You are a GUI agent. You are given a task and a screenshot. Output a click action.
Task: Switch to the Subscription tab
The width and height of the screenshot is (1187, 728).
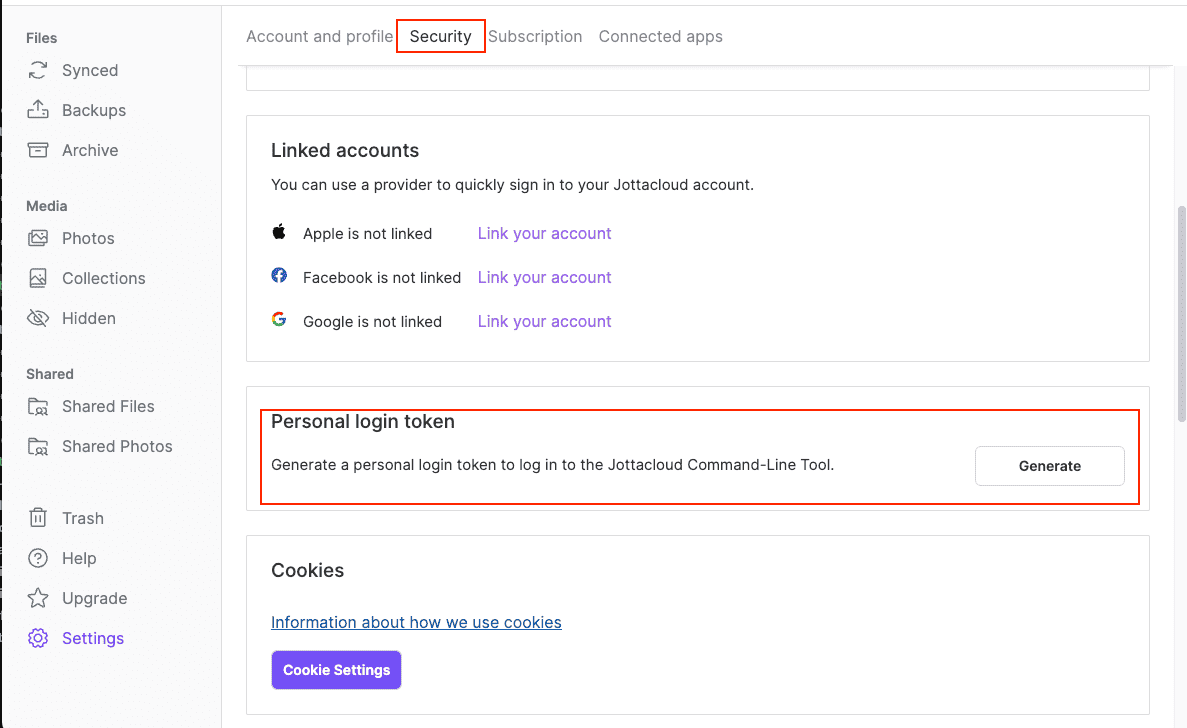pyautogui.click(x=535, y=36)
